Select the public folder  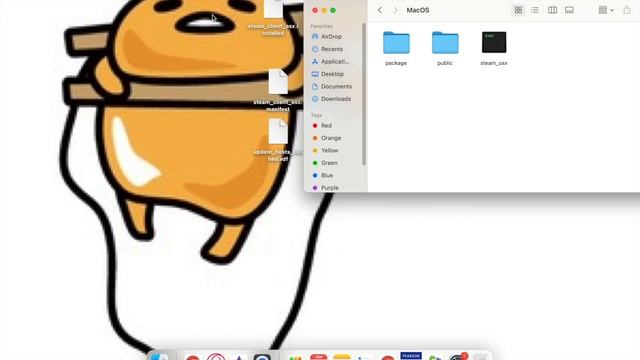tap(445, 42)
